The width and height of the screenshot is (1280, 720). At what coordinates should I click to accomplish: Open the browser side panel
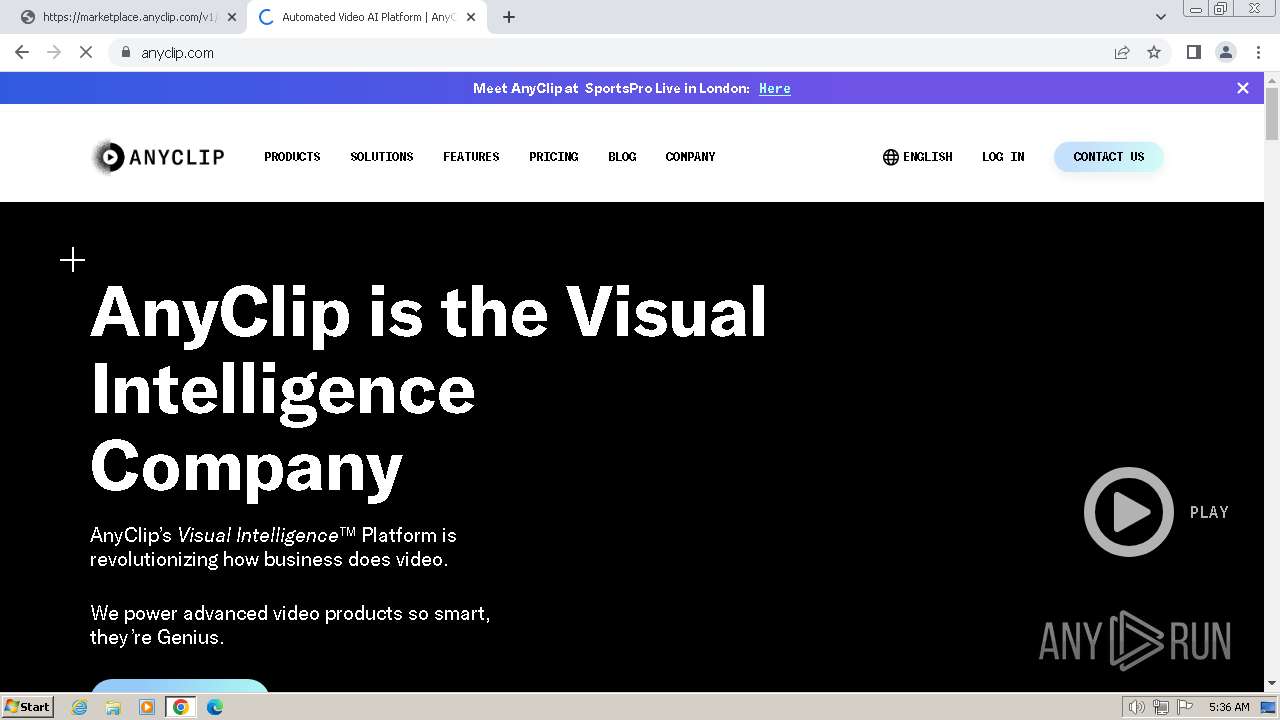click(1194, 52)
